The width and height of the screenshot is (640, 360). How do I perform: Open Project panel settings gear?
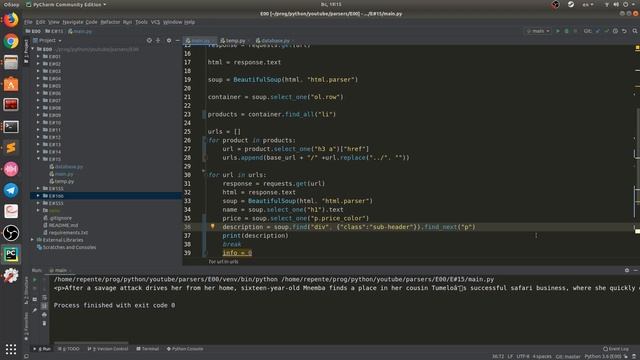click(x=169, y=40)
